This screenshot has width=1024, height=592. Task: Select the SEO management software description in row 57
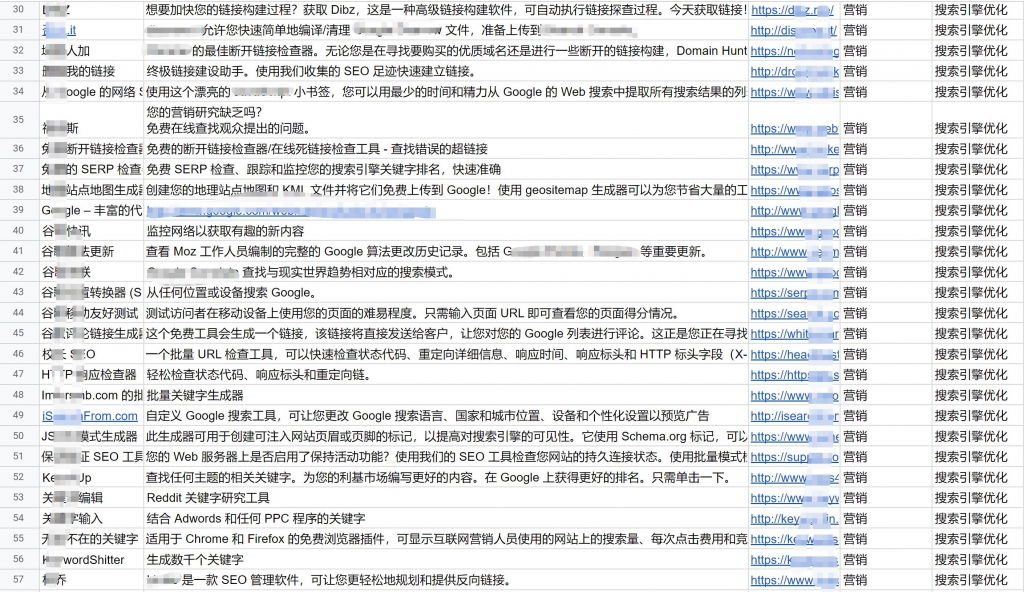click(446, 580)
